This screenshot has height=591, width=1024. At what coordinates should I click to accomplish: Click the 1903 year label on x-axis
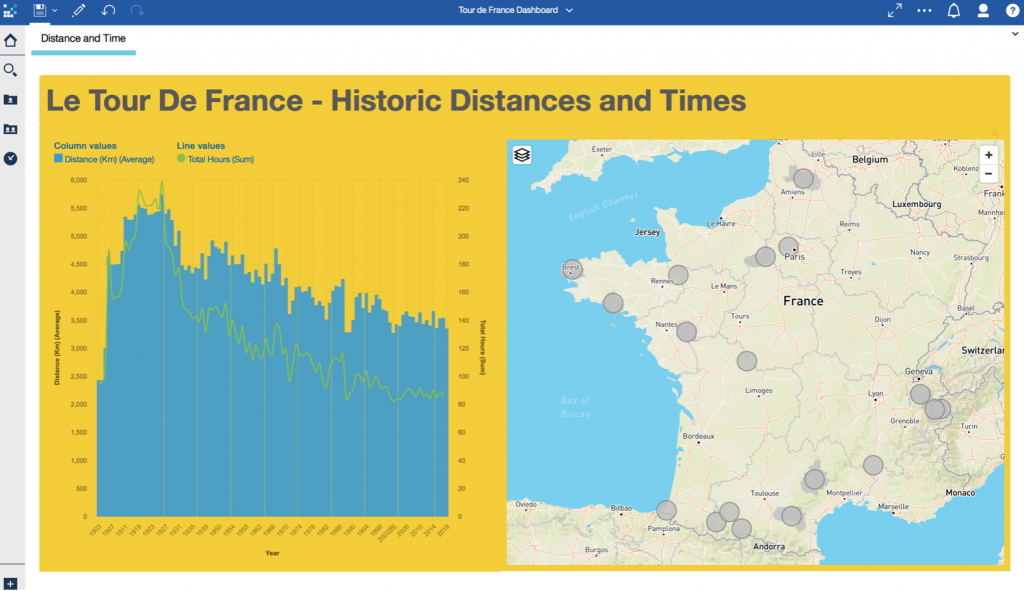[x=95, y=530]
